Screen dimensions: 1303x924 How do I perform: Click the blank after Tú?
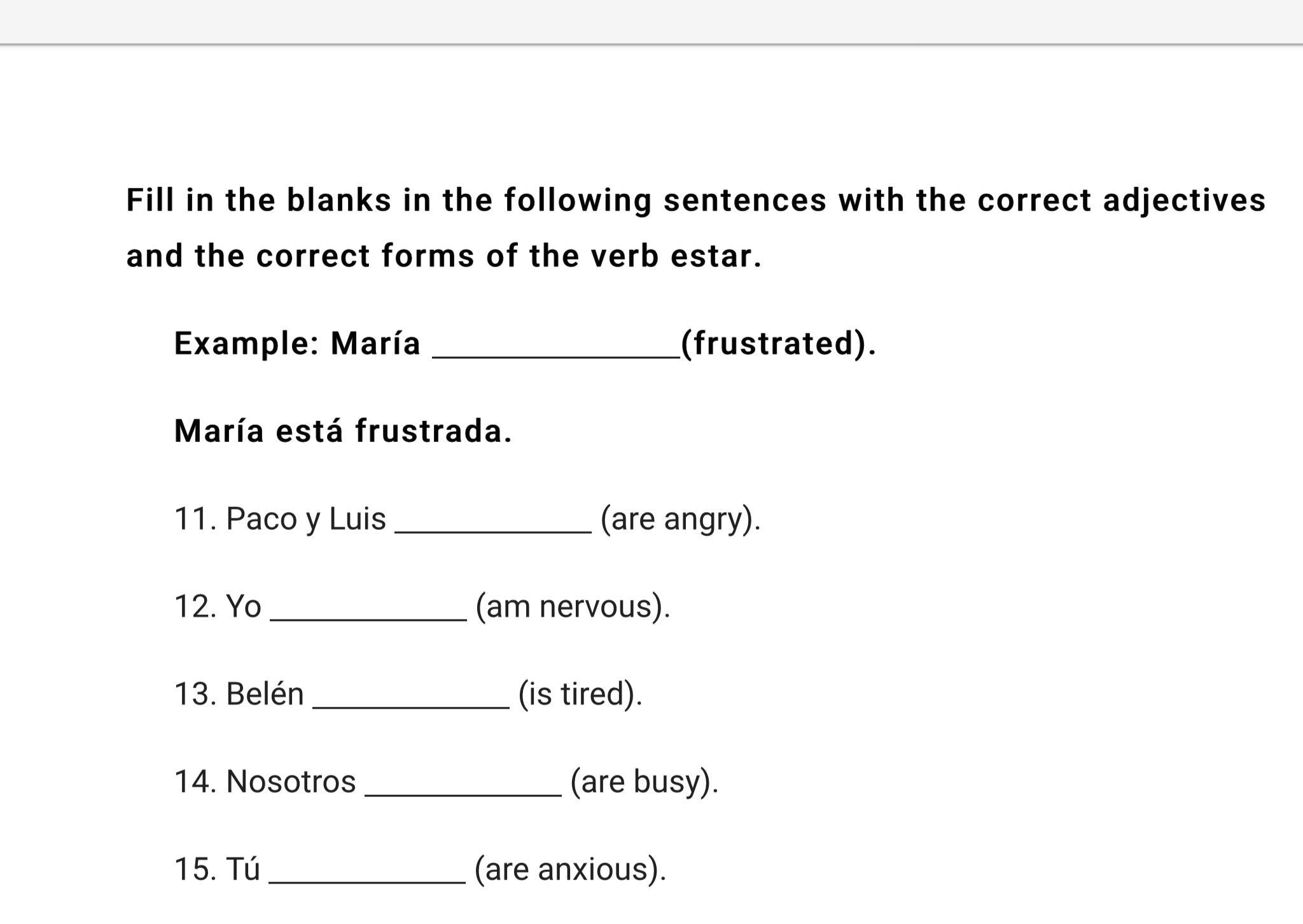367,875
